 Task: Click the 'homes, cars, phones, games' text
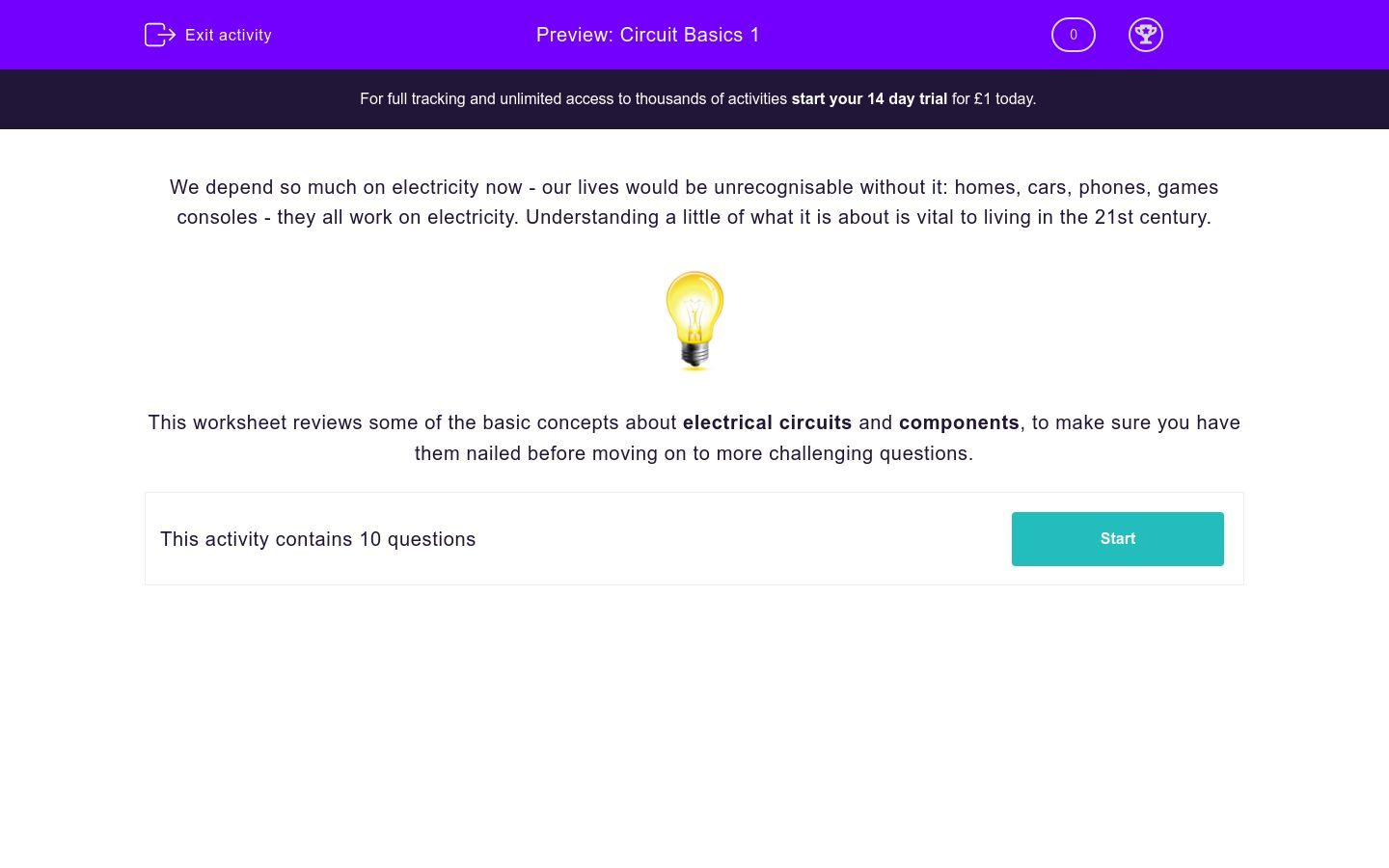(x=1086, y=187)
